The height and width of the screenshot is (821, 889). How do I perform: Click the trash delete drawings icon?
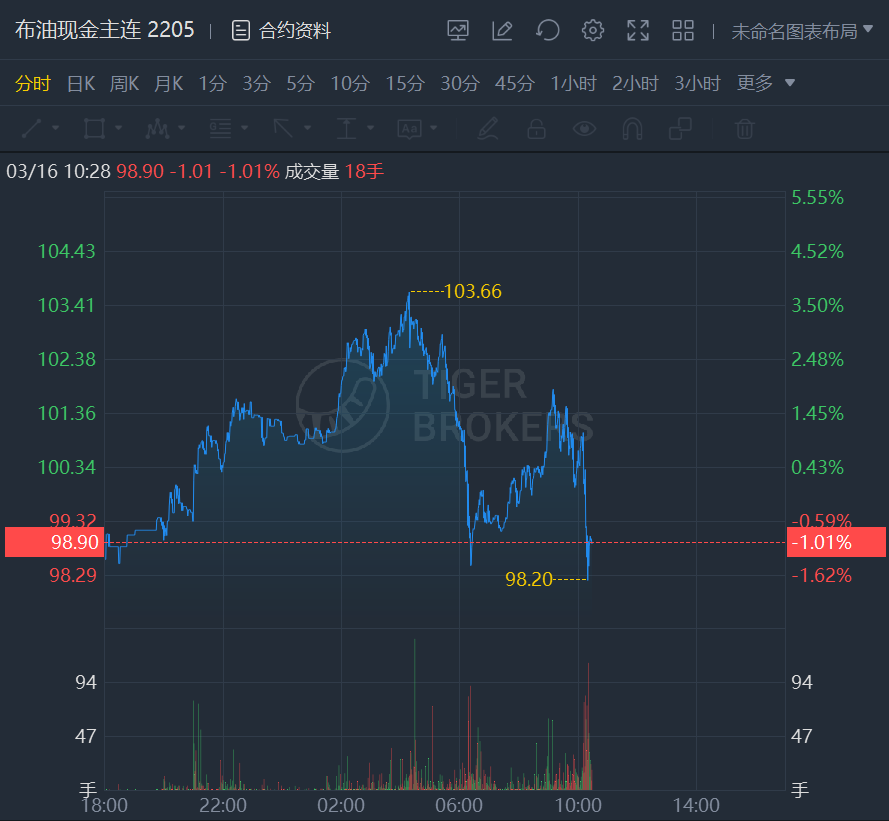point(744,128)
